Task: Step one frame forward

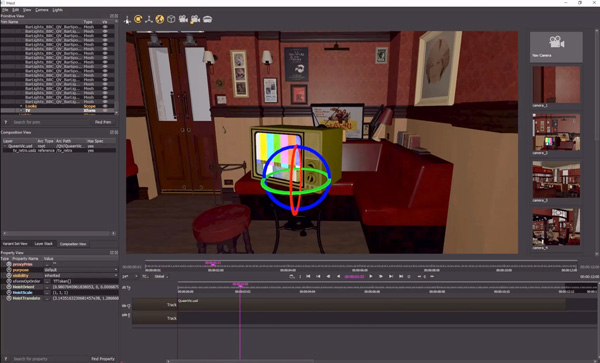Action: point(381,276)
